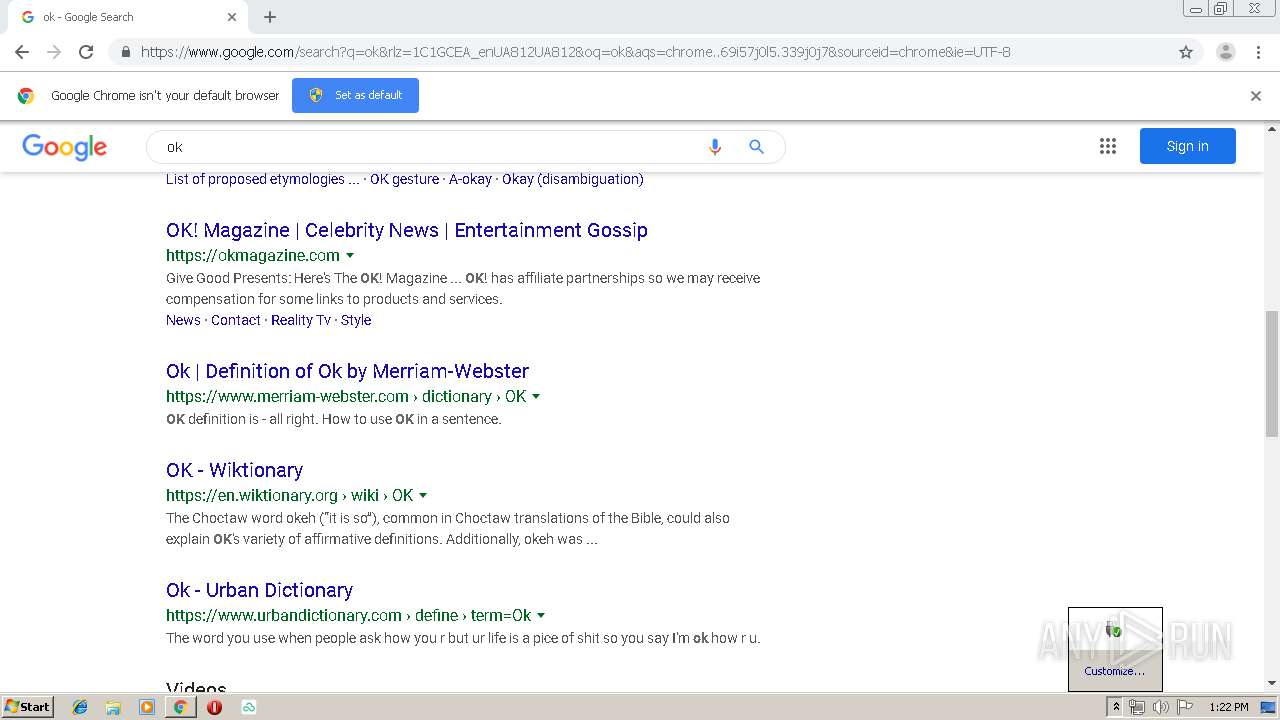Click the scrollbar down arrow

(1272, 683)
